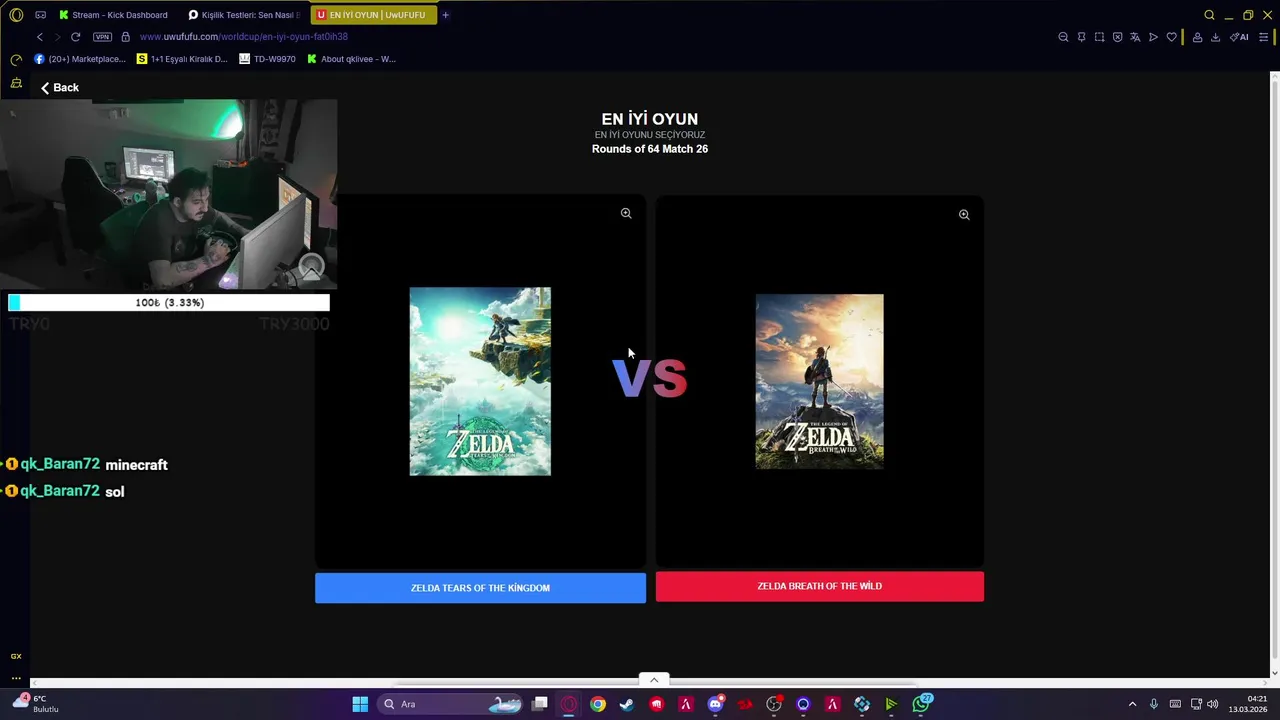Select the Breath of the Wild cover thumbnail
The width and height of the screenshot is (1280, 720).
[819, 381]
